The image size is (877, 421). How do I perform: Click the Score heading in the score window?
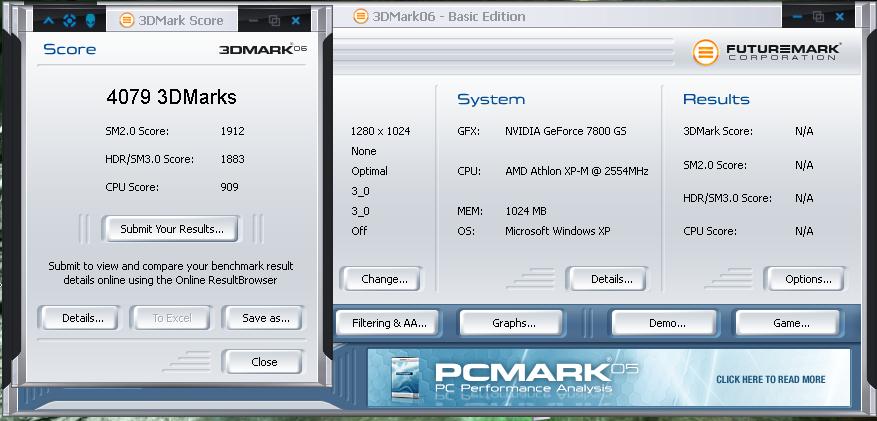69,49
